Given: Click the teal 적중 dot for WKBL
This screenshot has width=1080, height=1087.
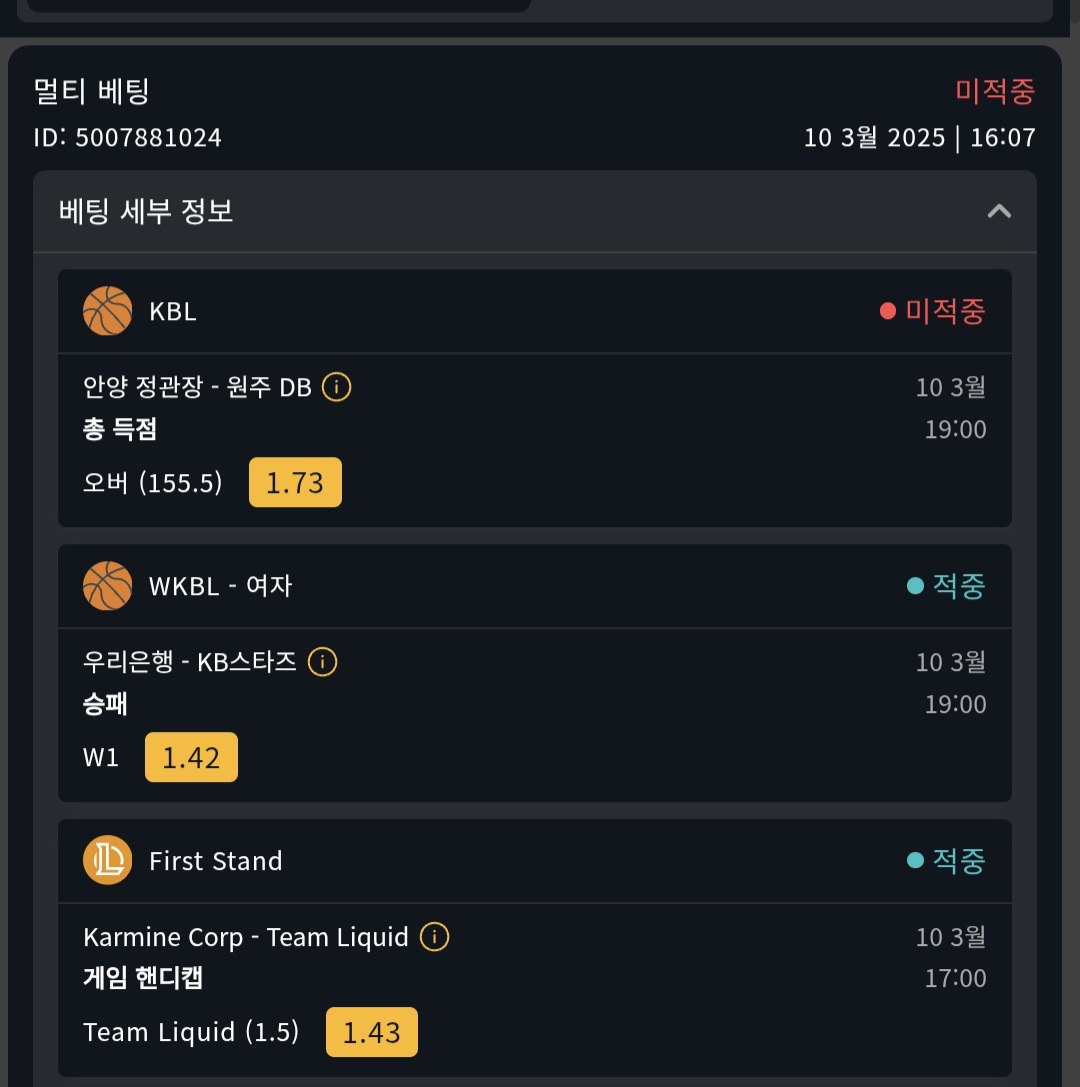Looking at the screenshot, I should click(x=914, y=586).
